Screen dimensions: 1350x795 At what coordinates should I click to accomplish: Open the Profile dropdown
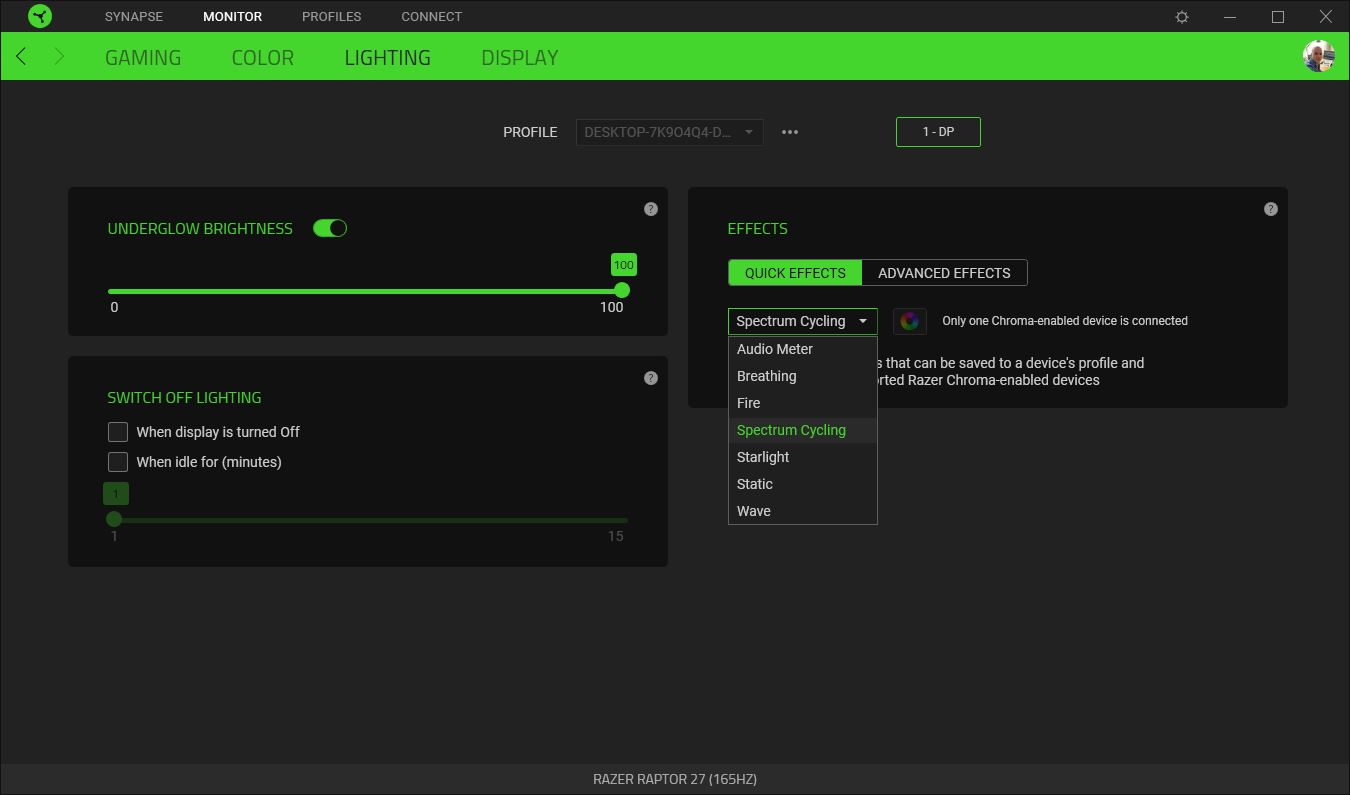670,132
